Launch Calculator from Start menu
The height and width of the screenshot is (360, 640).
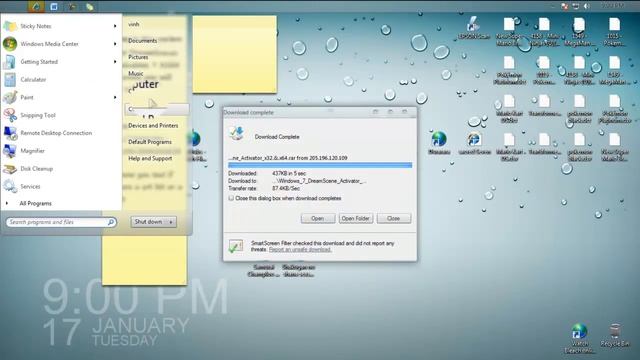(x=33, y=80)
